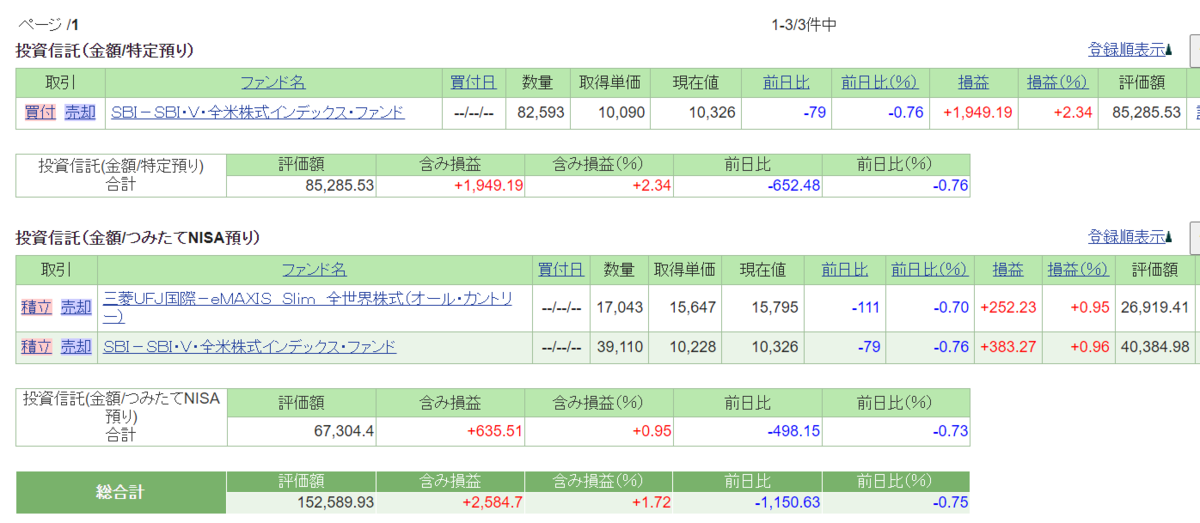Screen dimensions: 1200x523
Task: Select valuation 26,919.41
Action: (x=1156, y=307)
